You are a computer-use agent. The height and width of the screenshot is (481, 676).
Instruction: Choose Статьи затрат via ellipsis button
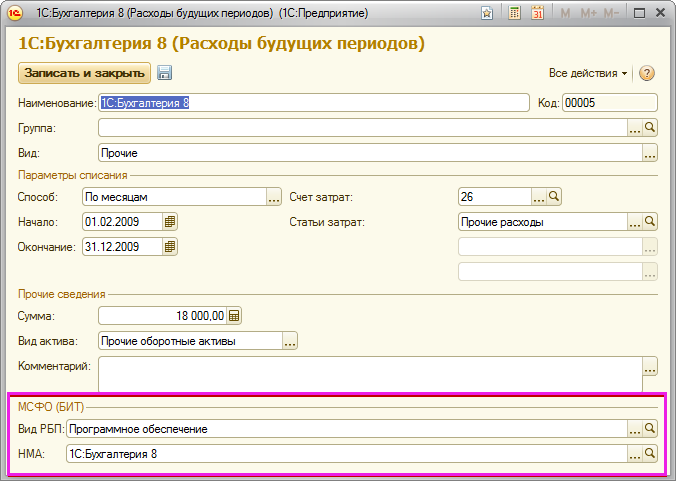click(634, 222)
